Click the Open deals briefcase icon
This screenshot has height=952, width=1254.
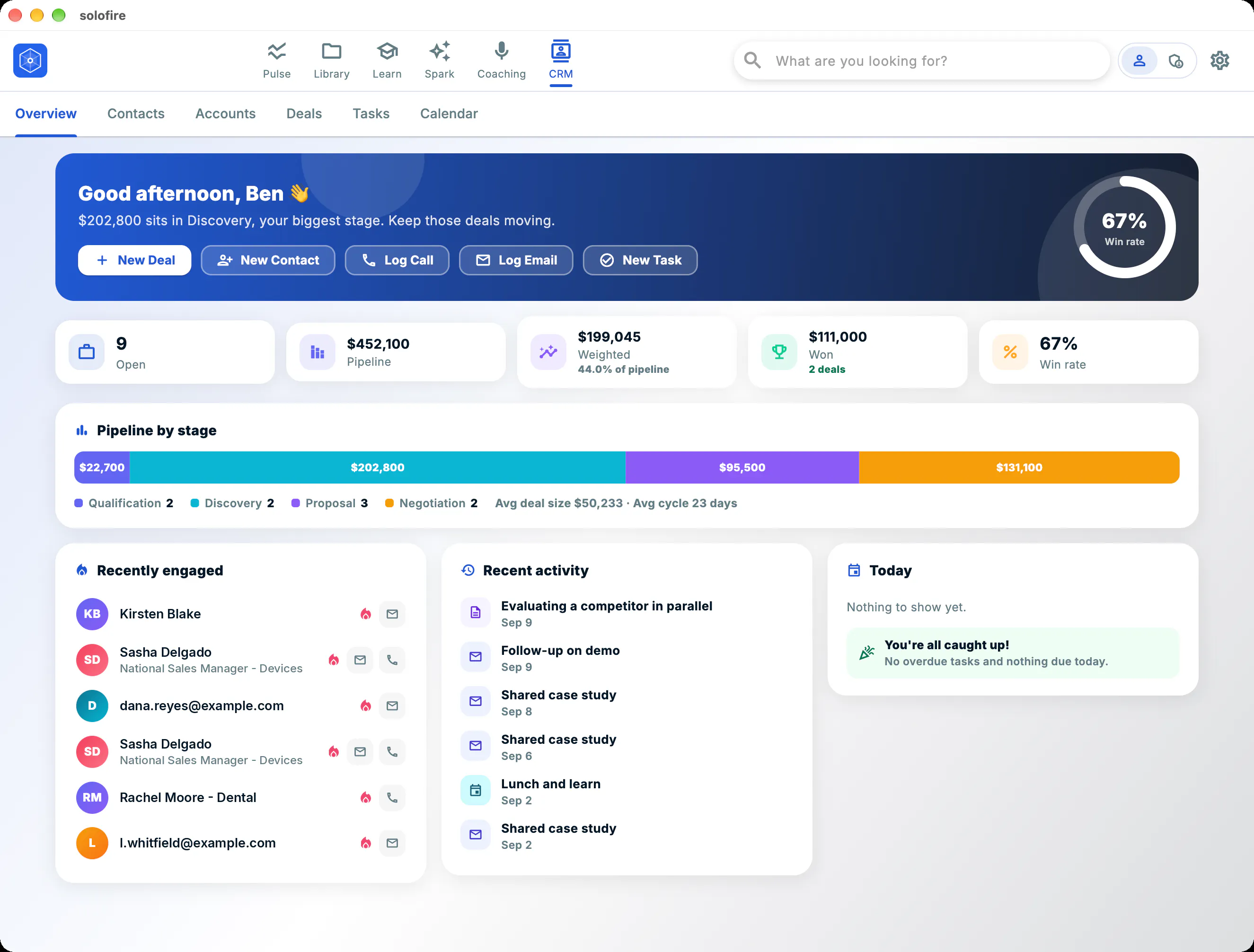click(x=87, y=352)
